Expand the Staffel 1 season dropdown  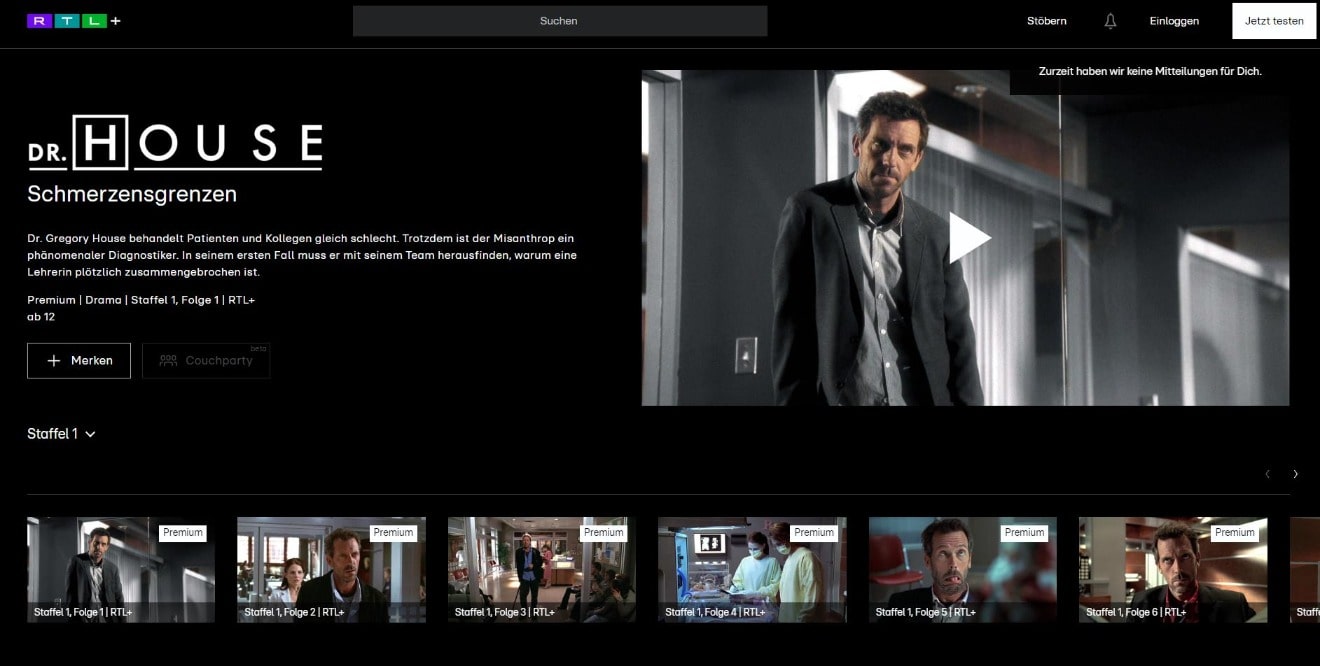point(61,434)
